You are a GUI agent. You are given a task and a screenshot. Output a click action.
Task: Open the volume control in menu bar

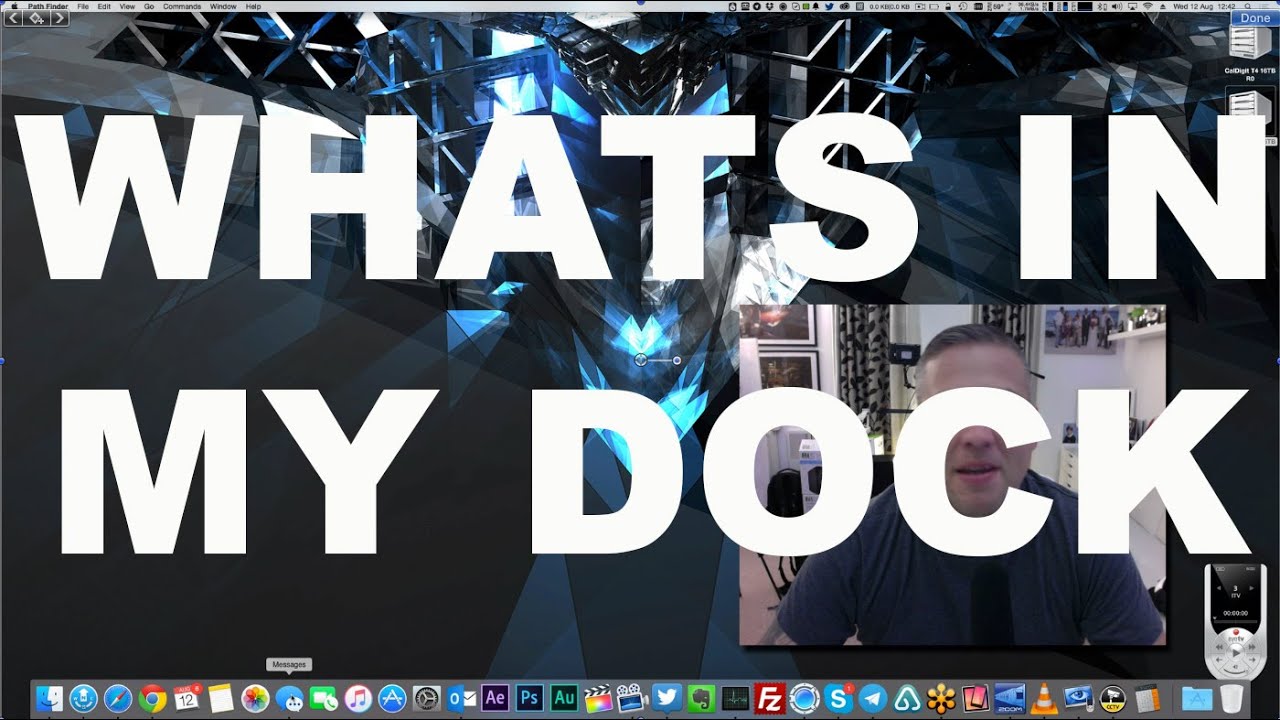pyautogui.click(x=1117, y=6)
